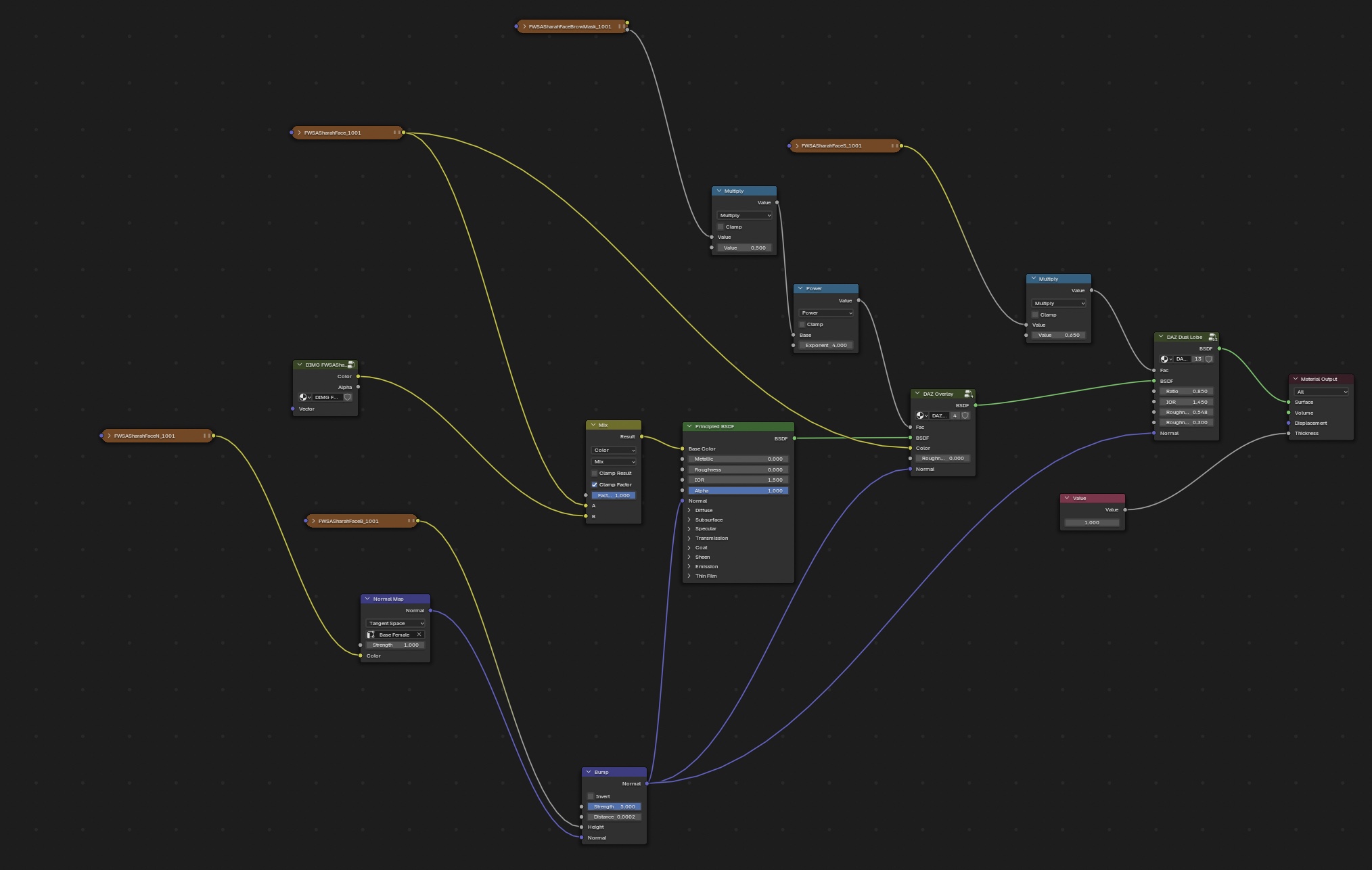The image size is (1372, 870).
Task: Click Alpha slider in Principled BSDF
Action: click(x=738, y=490)
